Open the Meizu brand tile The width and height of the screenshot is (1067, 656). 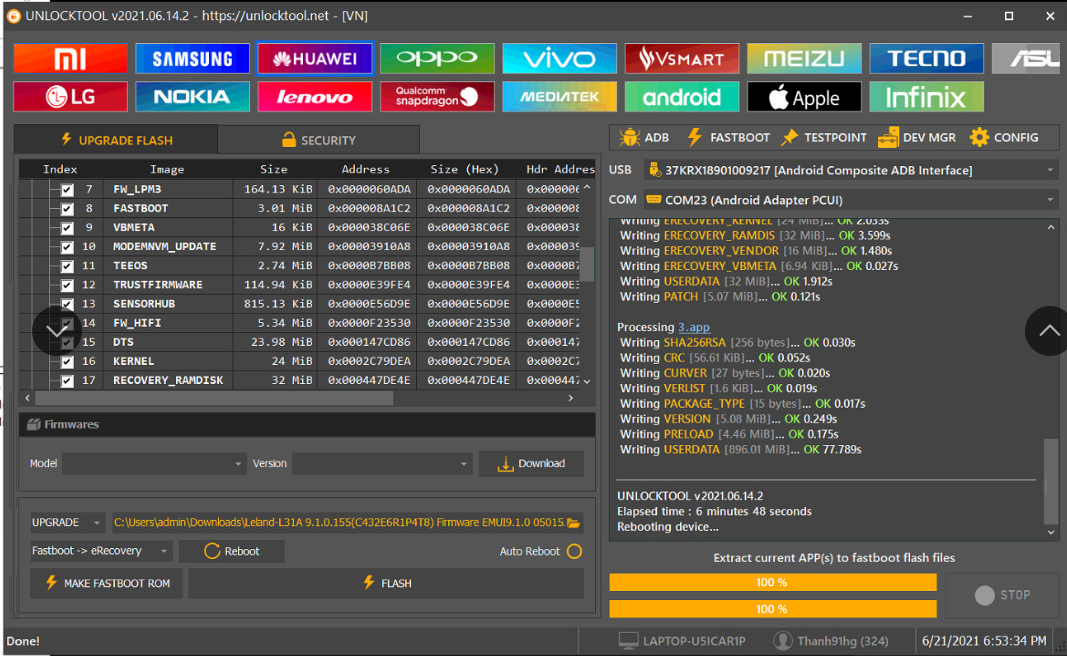[x=804, y=59]
